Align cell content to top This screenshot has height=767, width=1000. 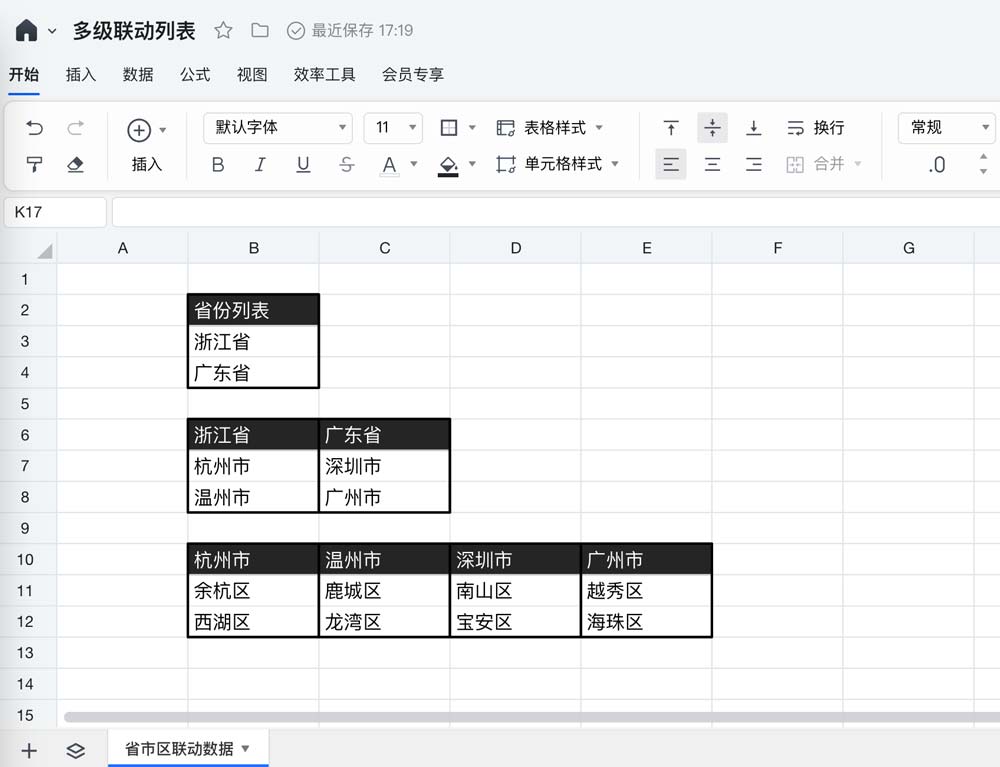click(671, 128)
